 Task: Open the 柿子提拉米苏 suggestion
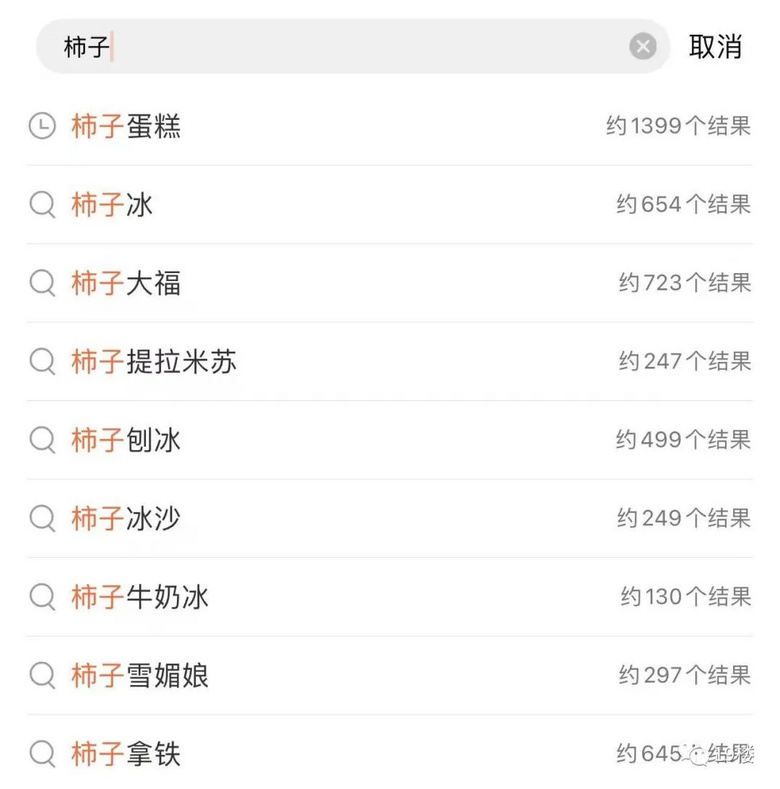[x=390, y=361]
